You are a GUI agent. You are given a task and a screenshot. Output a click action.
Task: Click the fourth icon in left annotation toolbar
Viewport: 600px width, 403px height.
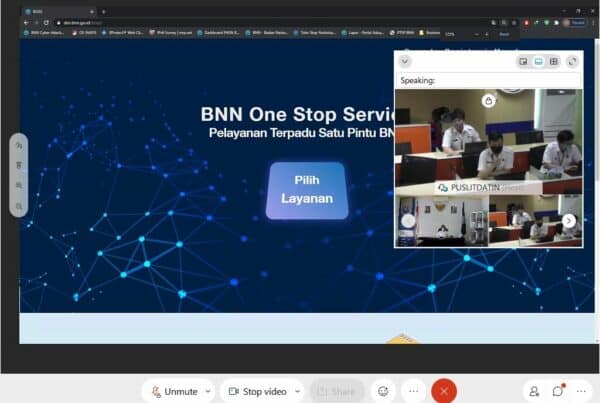pyautogui.click(x=19, y=206)
